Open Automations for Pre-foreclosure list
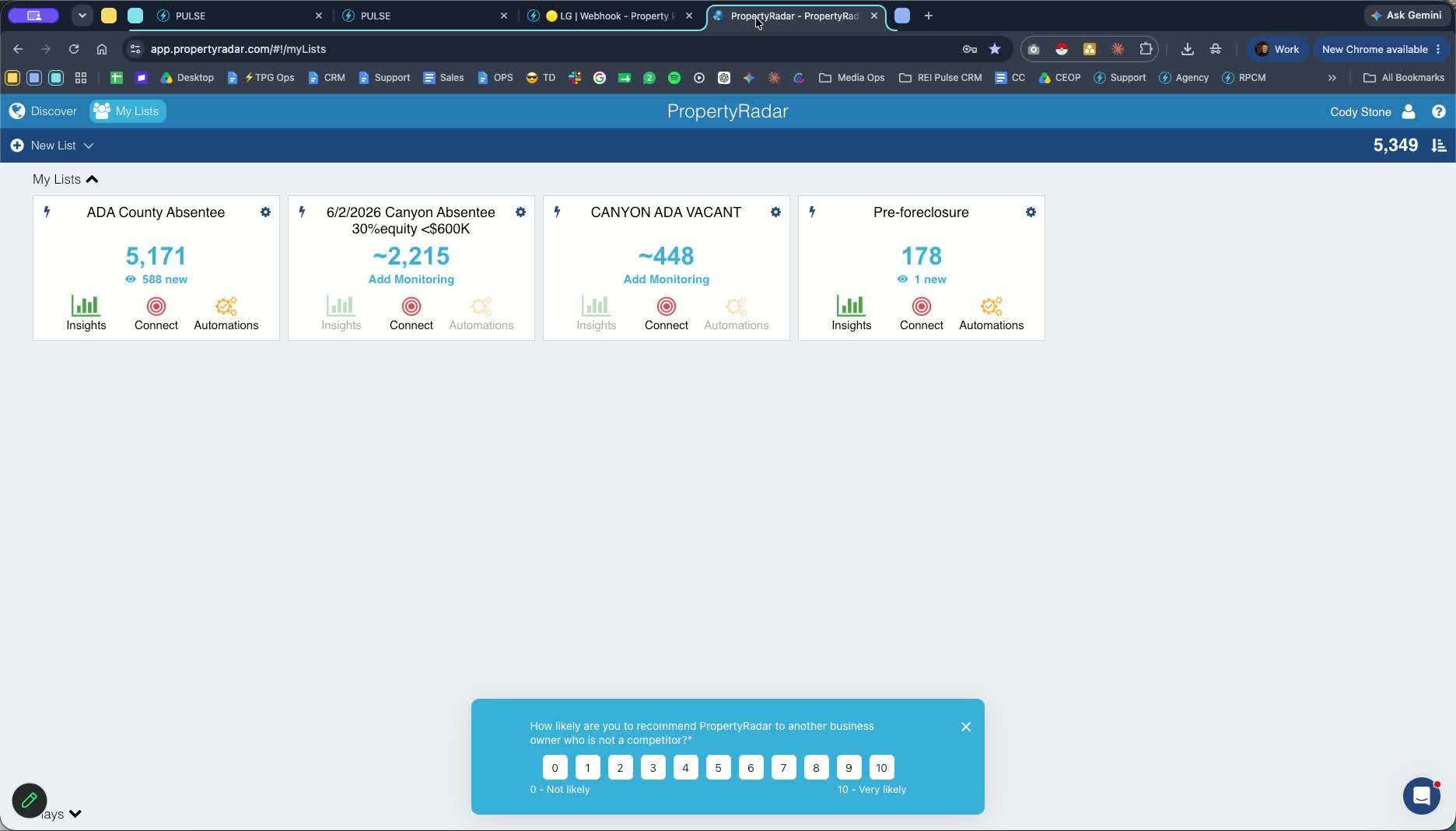Viewport: 1456px width, 831px height. (992, 313)
